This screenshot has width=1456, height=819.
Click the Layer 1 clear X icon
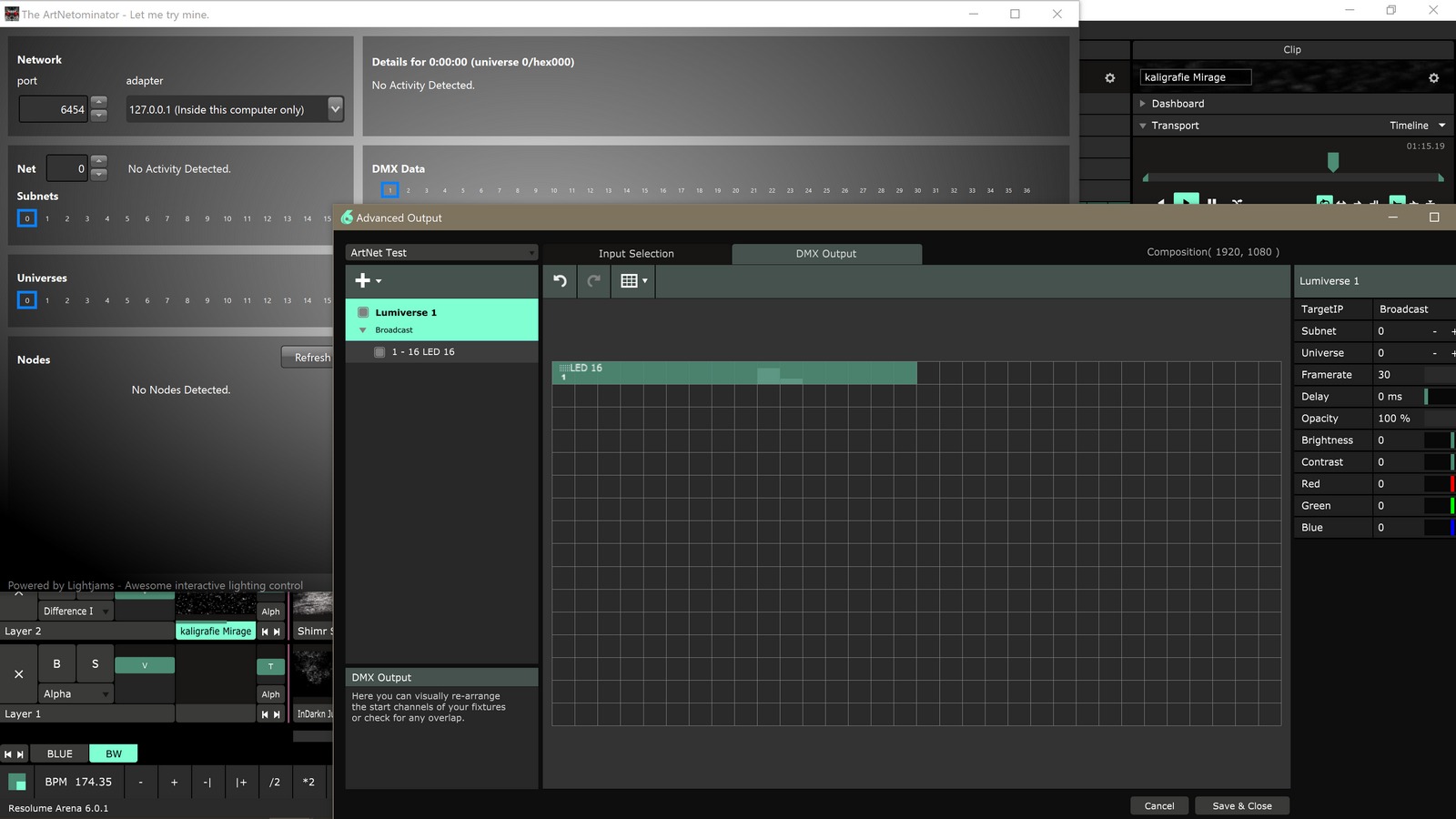tap(18, 674)
